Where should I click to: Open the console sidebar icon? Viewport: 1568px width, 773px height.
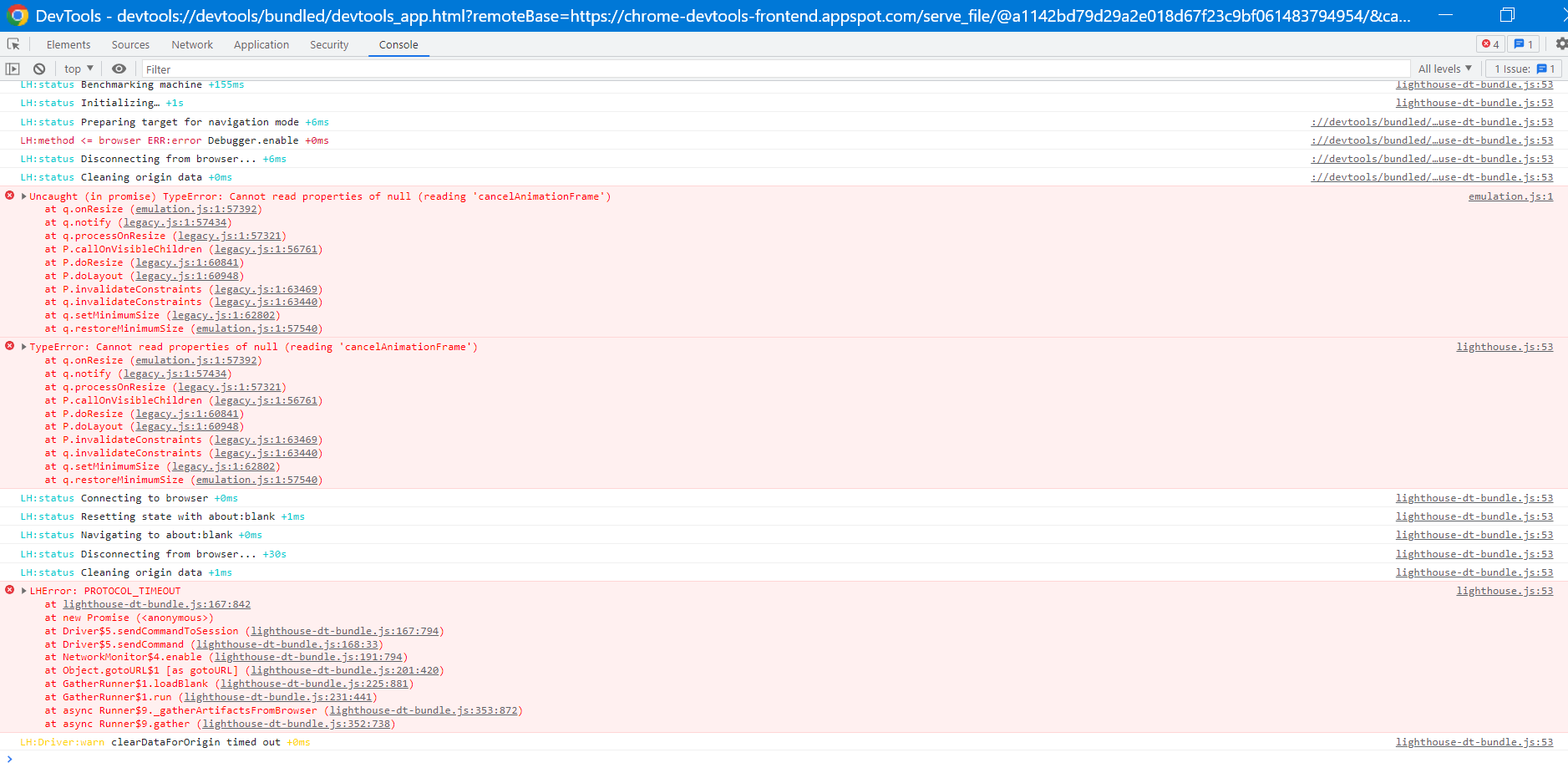coord(13,69)
